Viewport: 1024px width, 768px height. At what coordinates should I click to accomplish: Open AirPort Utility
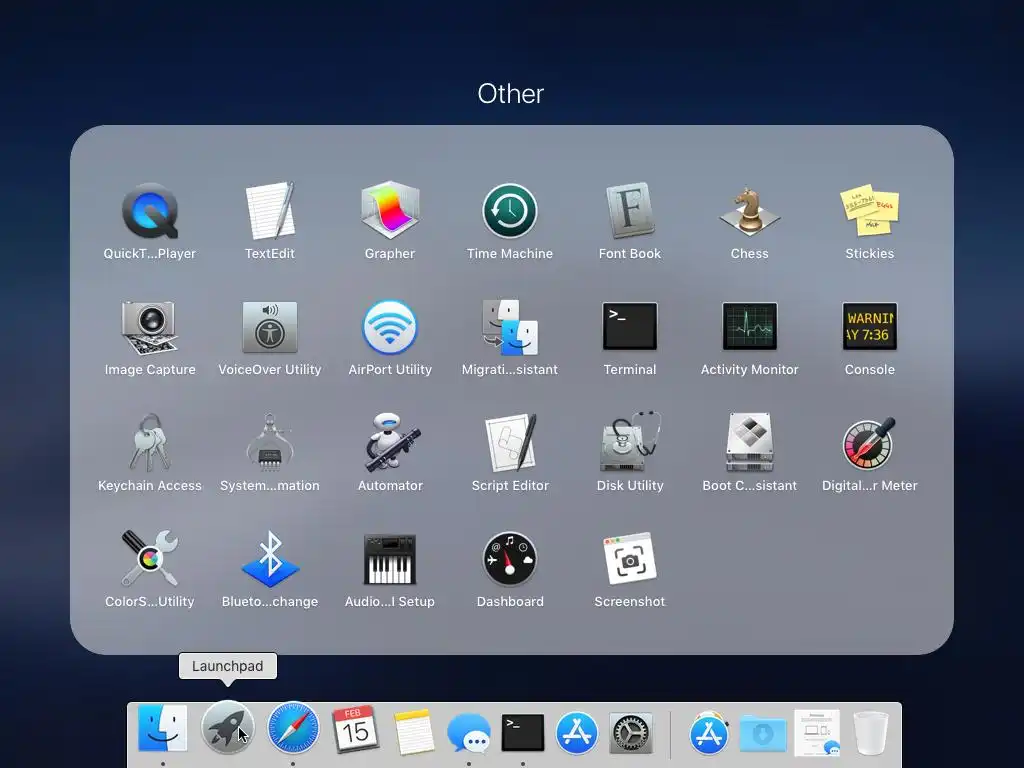390,327
